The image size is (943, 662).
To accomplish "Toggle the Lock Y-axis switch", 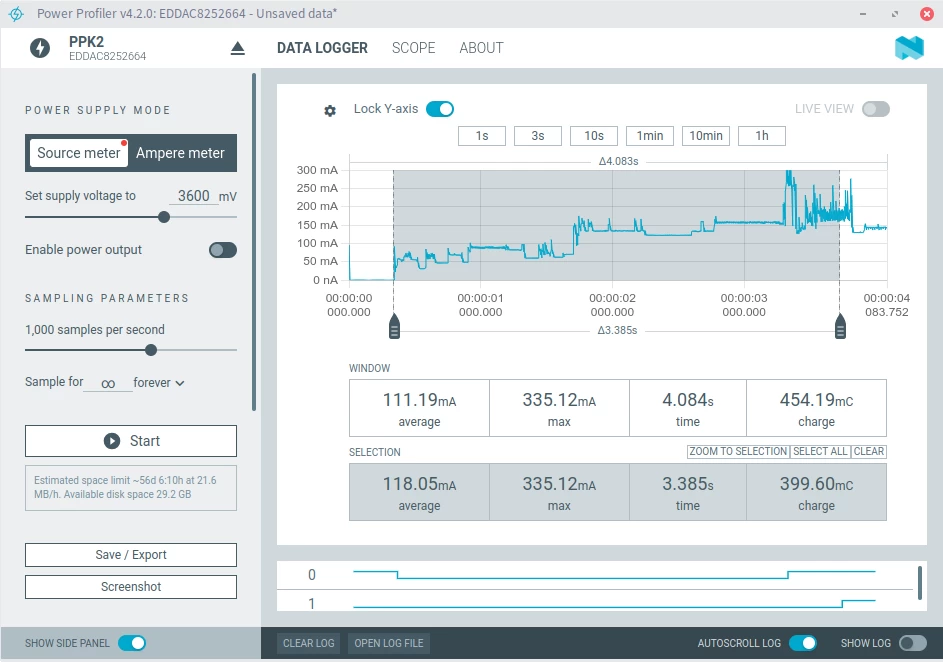I will [x=440, y=109].
